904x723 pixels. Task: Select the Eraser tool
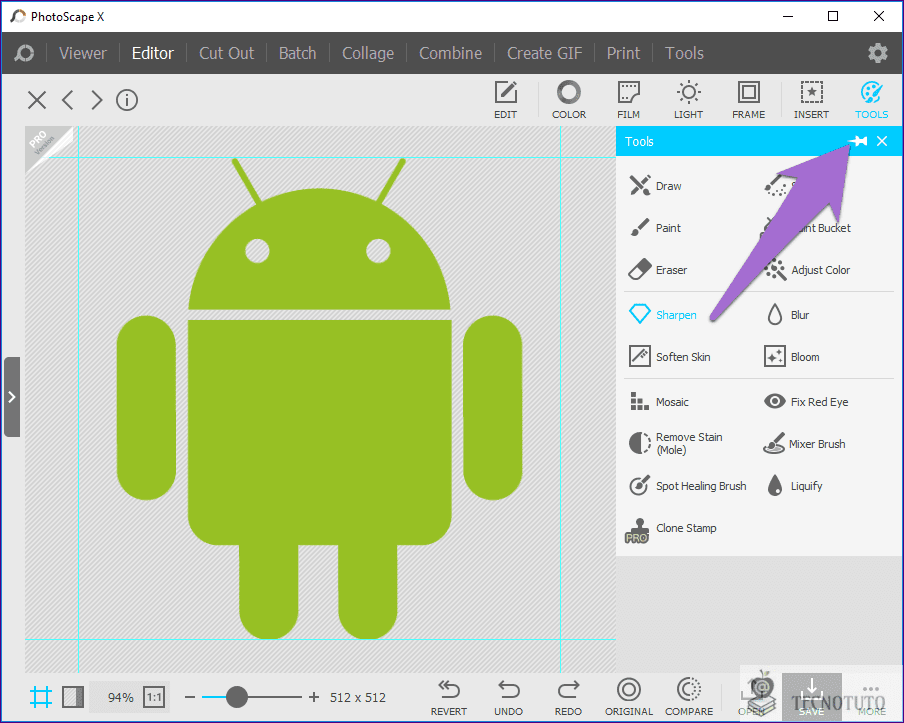point(658,270)
